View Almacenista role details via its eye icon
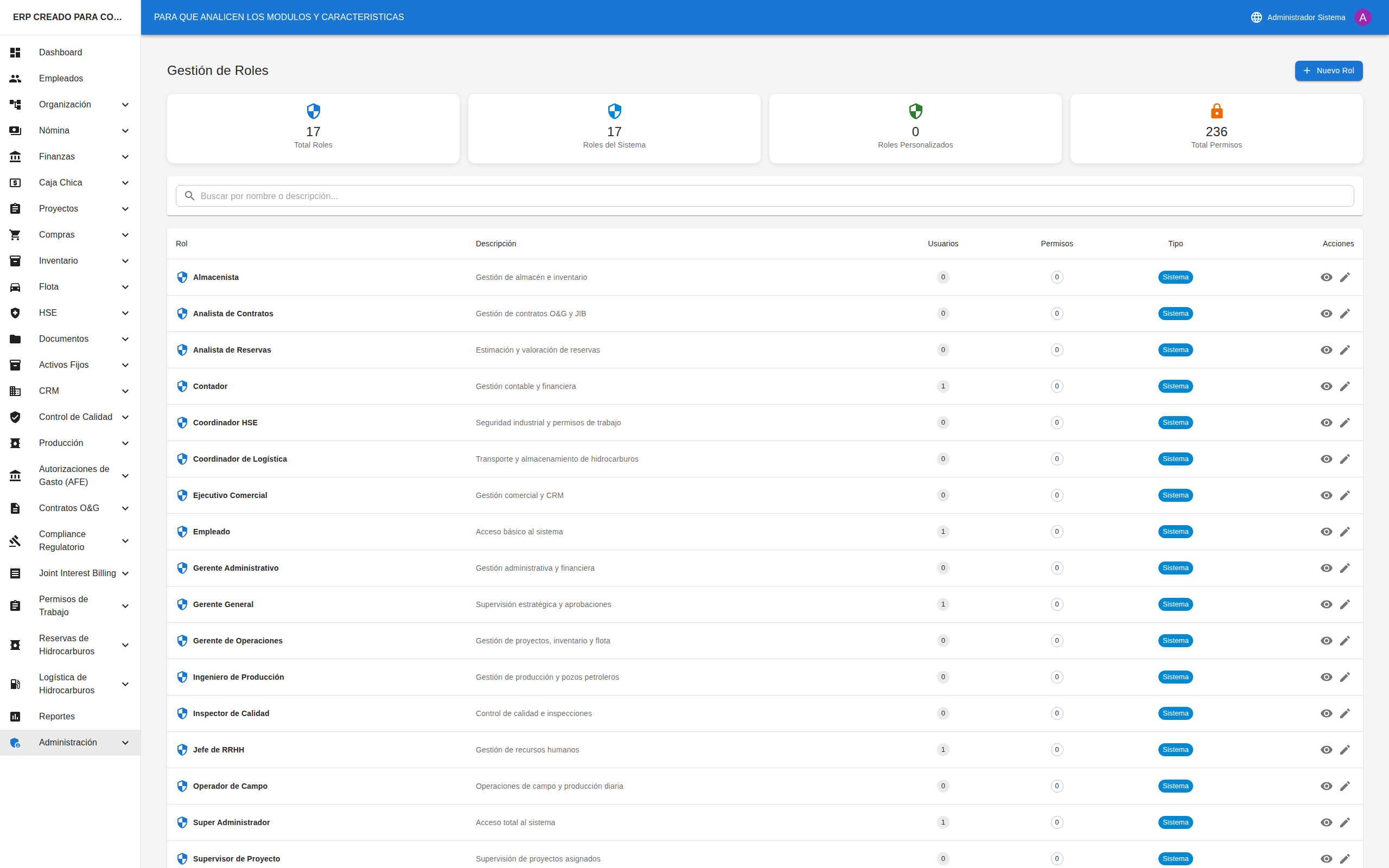Viewport: 1389px width, 868px height. 1326,277
